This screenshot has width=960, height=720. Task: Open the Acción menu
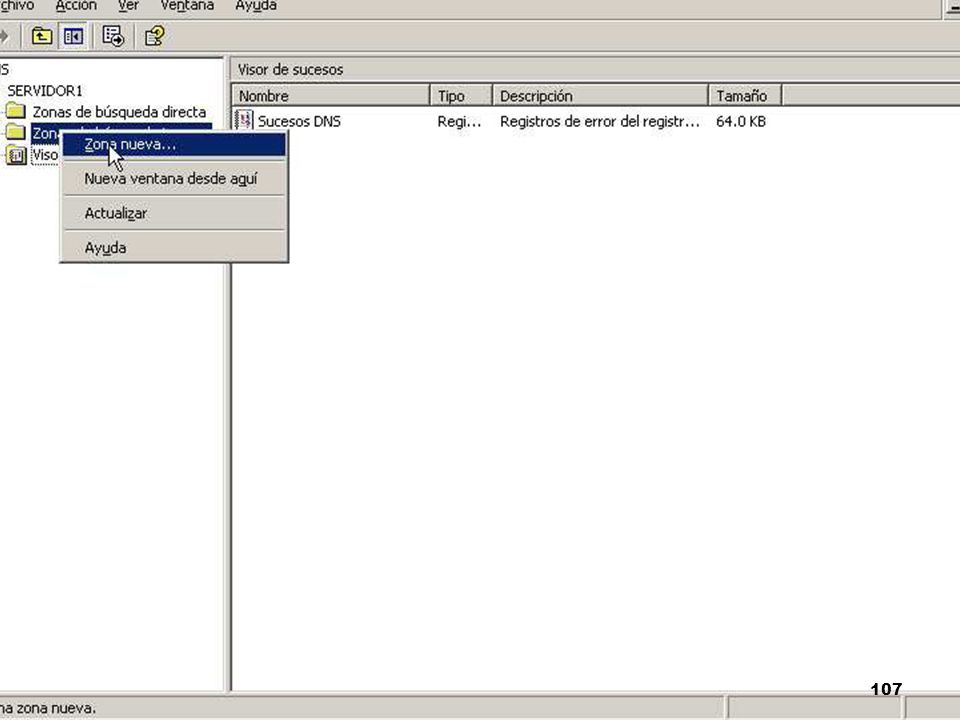click(76, 6)
